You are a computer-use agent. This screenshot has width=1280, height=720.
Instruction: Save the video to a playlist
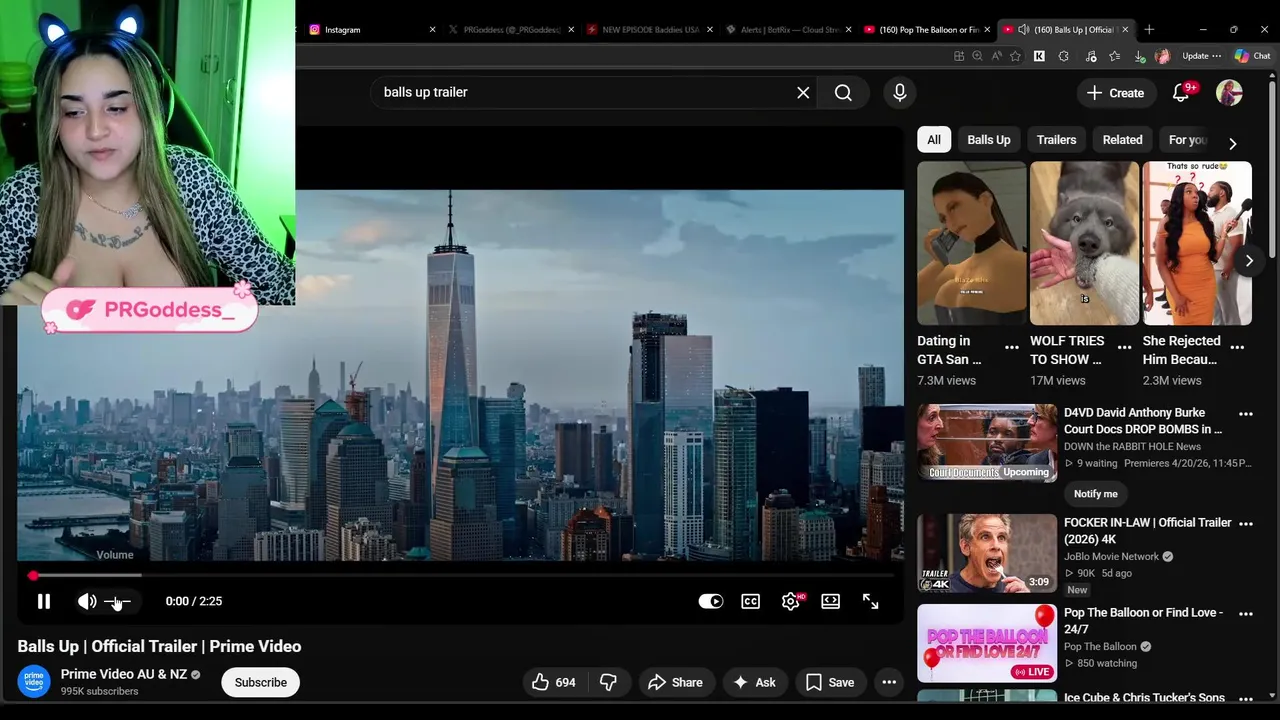[x=830, y=682]
